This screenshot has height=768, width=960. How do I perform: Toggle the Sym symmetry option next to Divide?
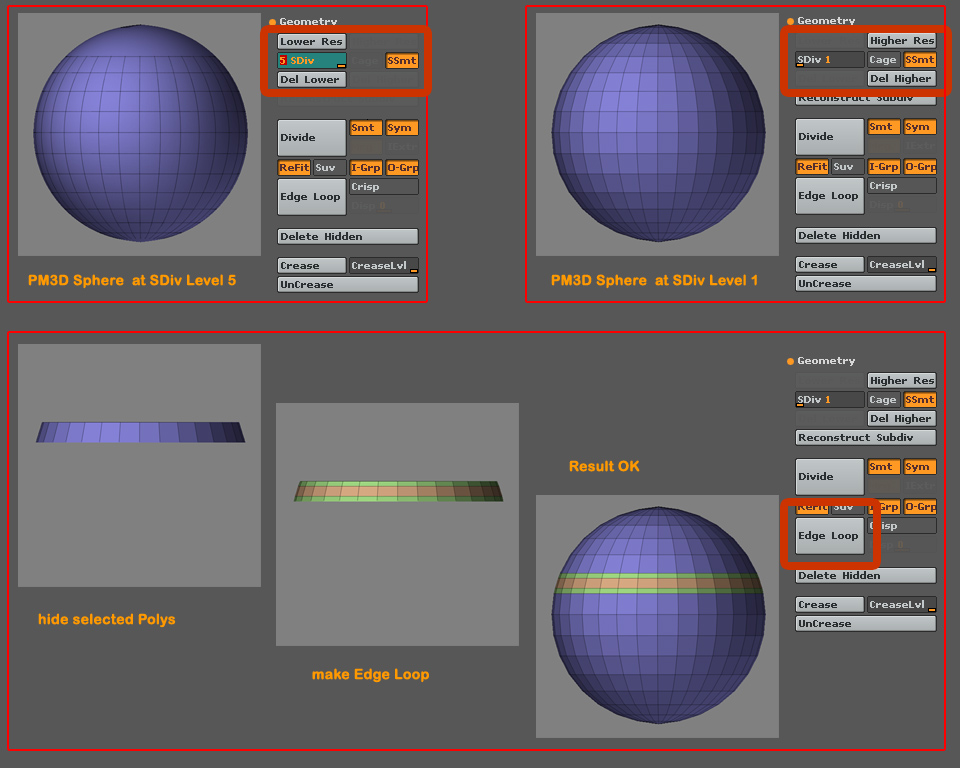[x=401, y=127]
